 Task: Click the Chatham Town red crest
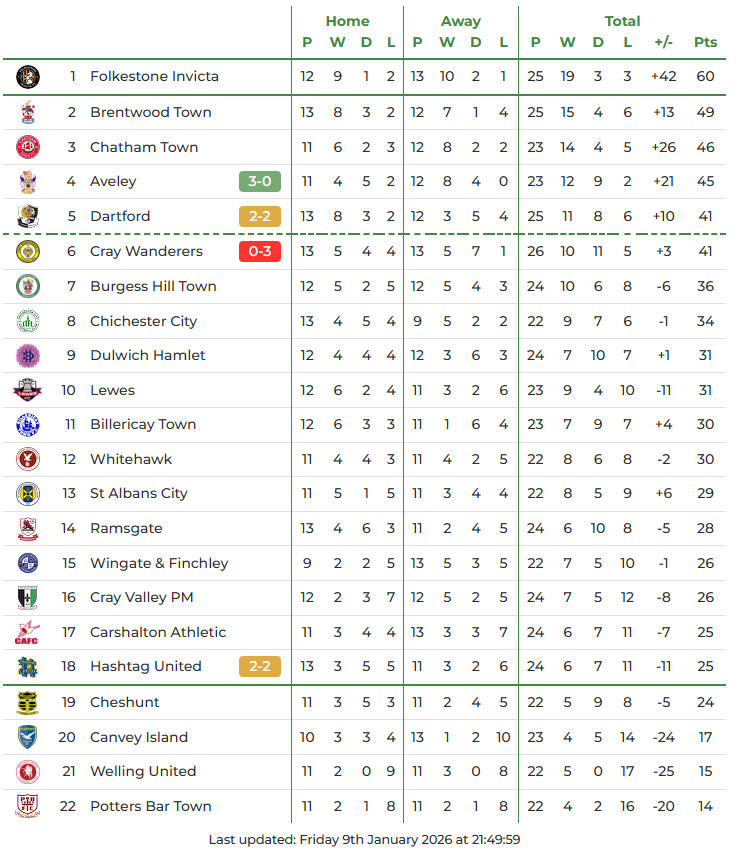(x=28, y=147)
